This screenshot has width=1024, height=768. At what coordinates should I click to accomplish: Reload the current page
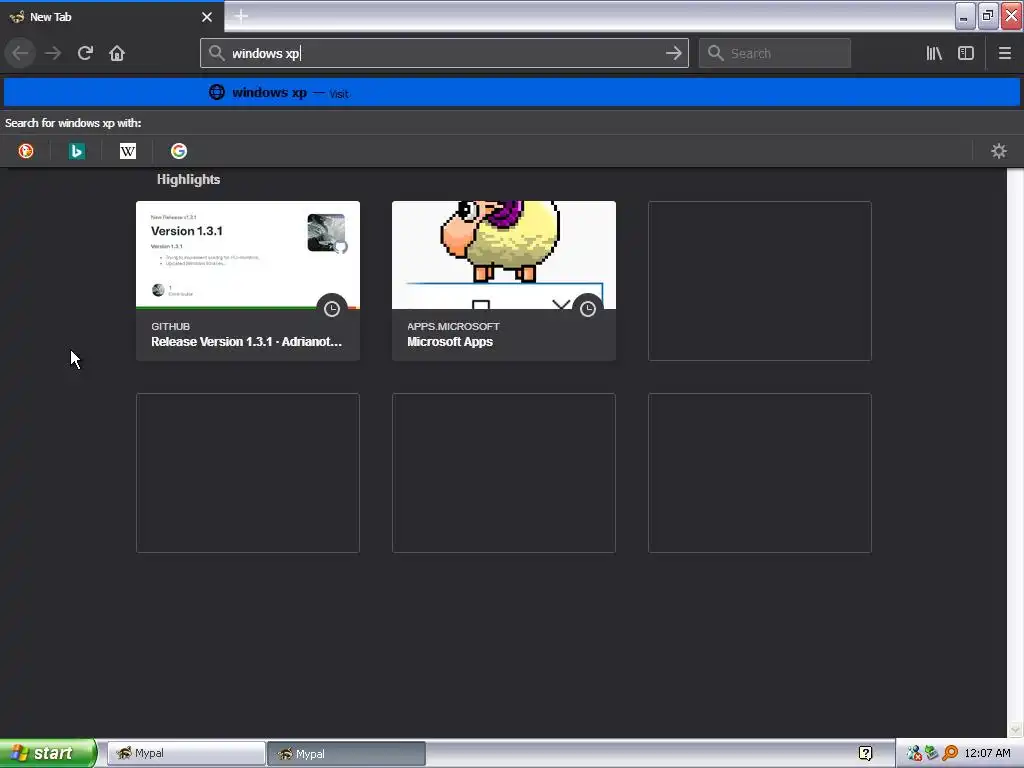(x=85, y=53)
